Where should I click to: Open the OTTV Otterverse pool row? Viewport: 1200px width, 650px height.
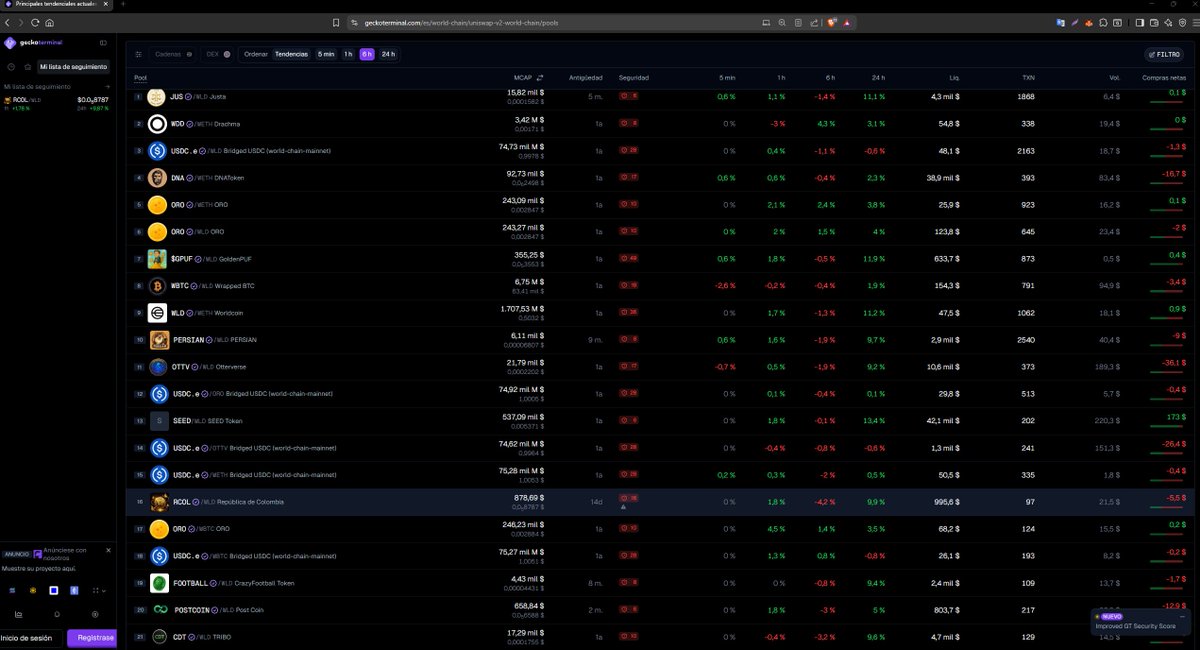click(x=662, y=367)
